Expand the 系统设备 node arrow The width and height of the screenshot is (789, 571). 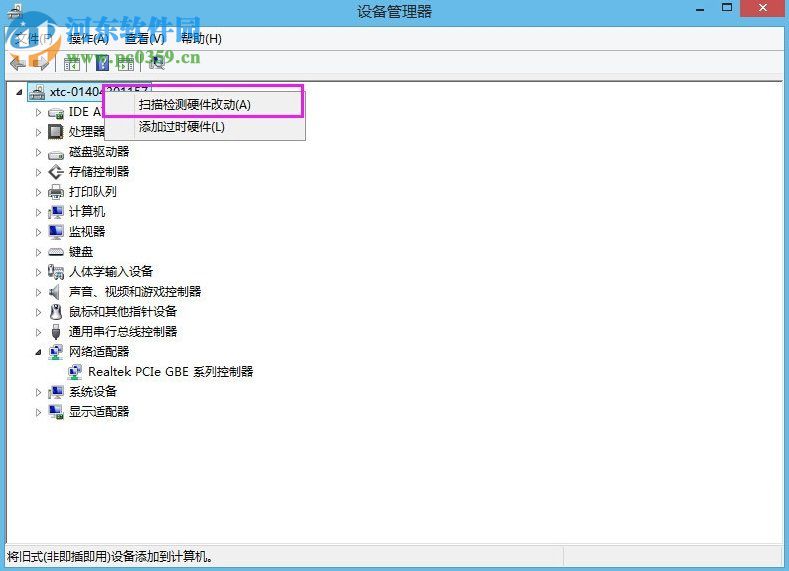[38, 392]
